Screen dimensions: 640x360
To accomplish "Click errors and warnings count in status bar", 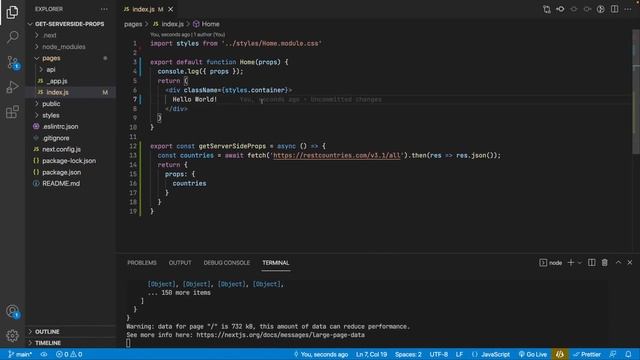I will coord(69,354).
